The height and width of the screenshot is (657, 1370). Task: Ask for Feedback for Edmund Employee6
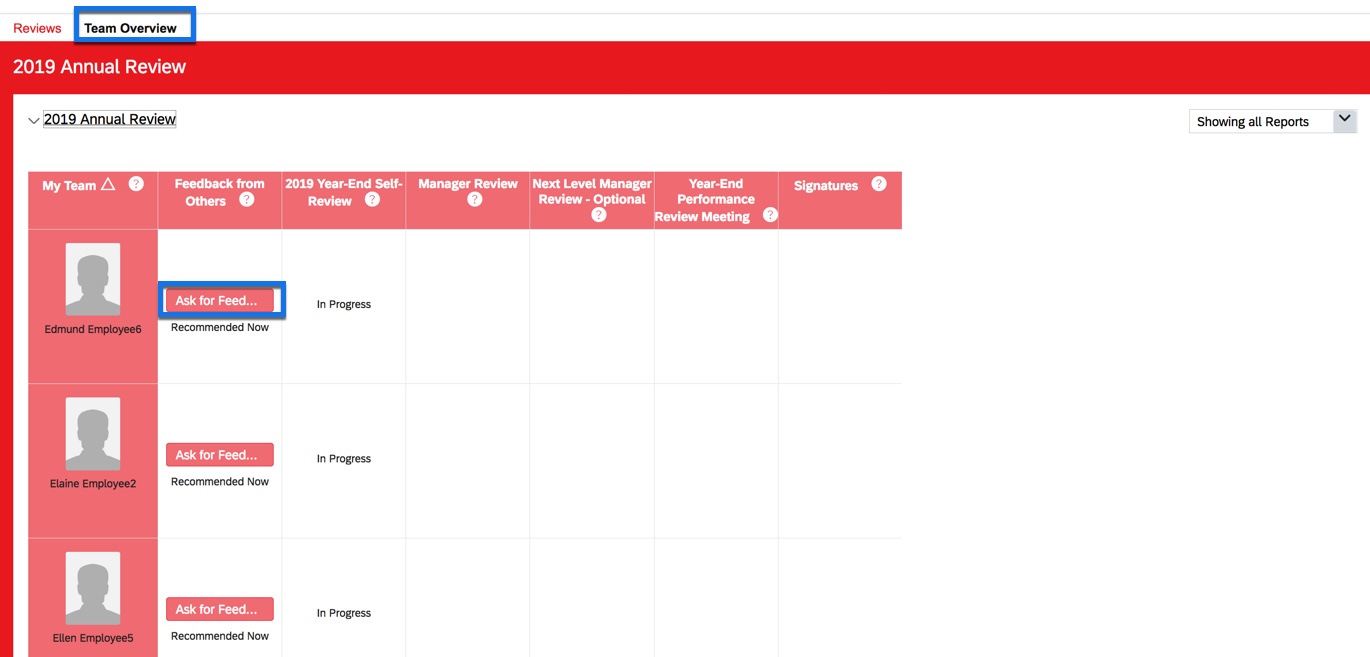219,300
